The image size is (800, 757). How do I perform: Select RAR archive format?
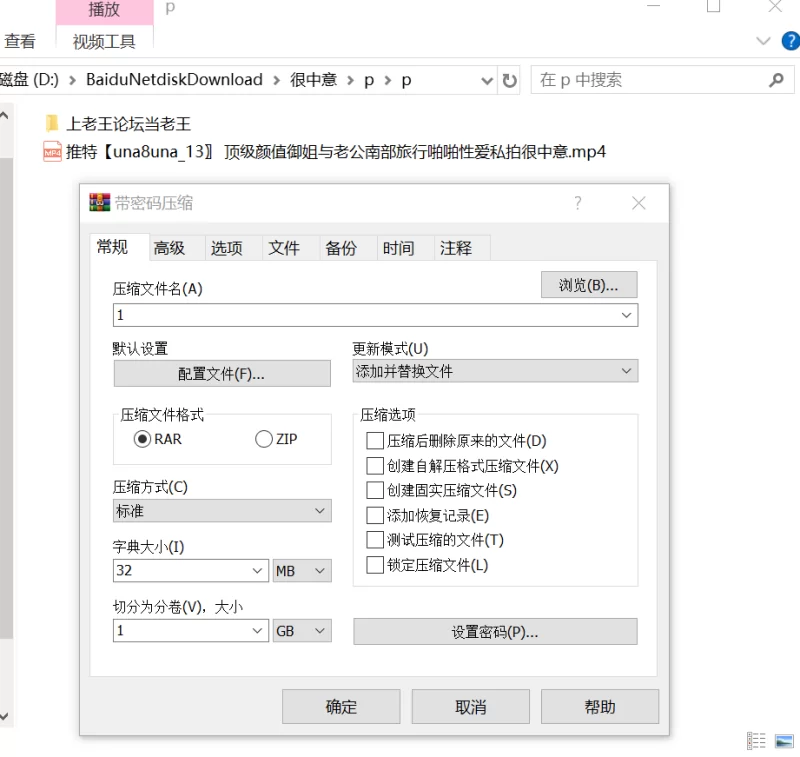coord(142,439)
